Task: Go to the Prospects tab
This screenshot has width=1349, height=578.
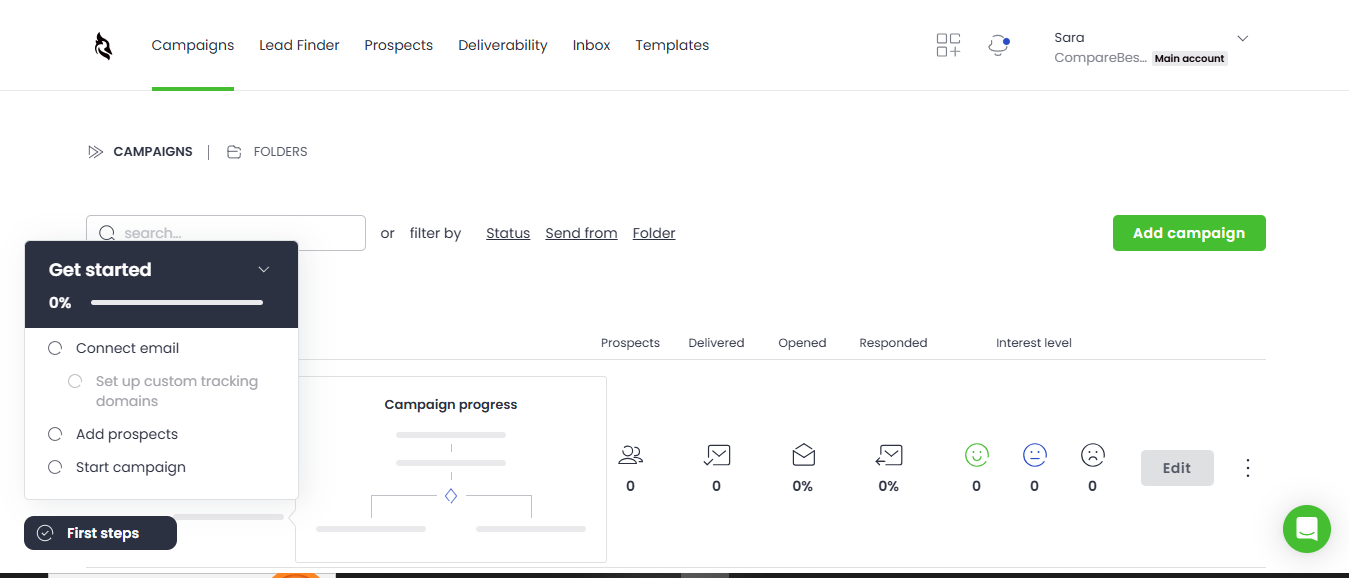Action: pyautogui.click(x=398, y=45)
